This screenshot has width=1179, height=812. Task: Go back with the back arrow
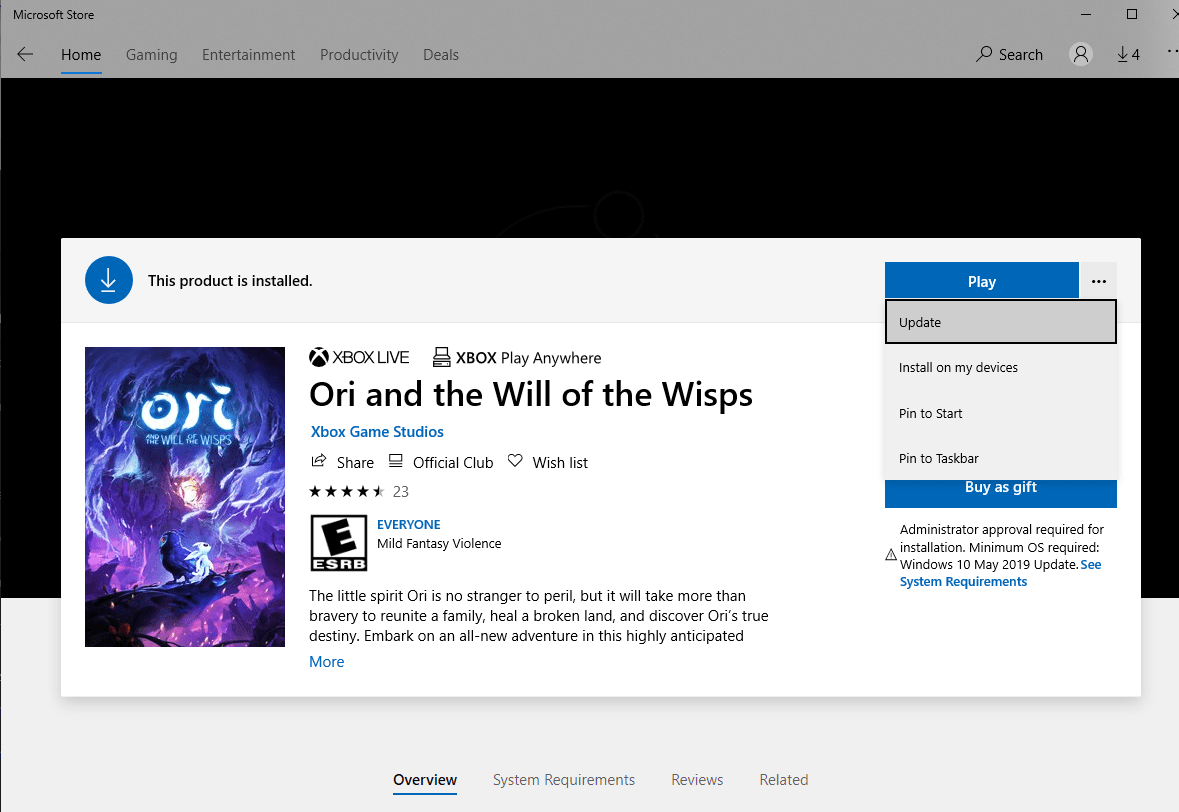pos(25,54)
